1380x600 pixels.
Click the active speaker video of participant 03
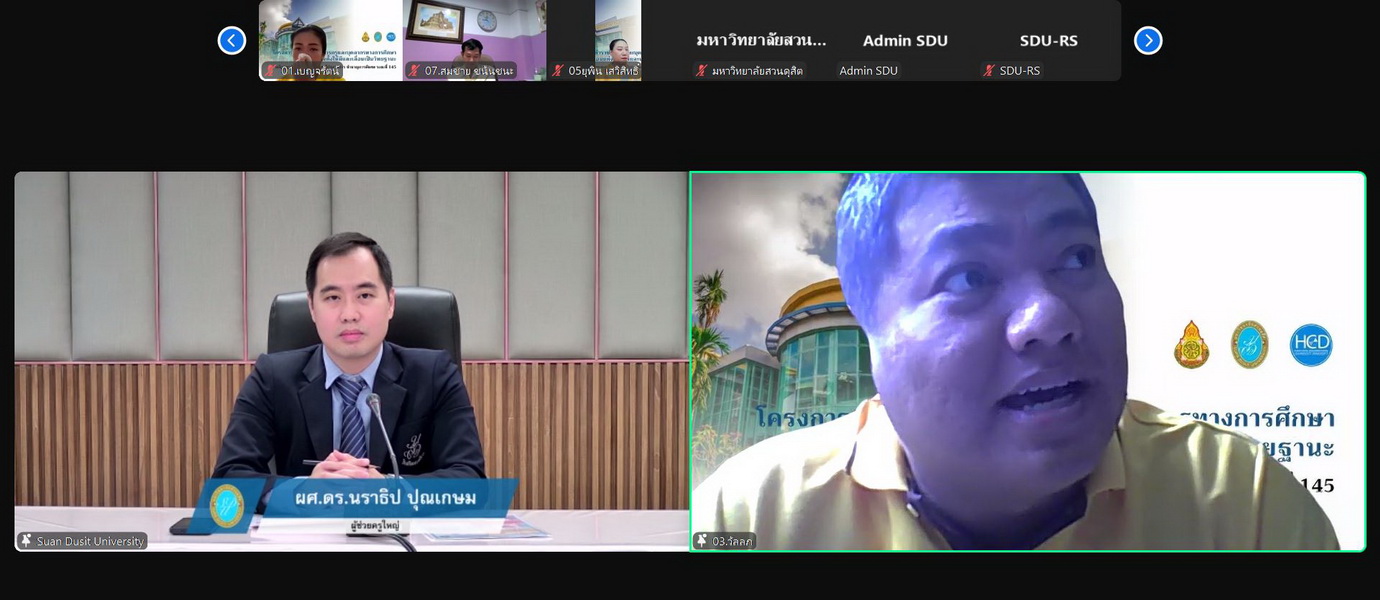1028,362
